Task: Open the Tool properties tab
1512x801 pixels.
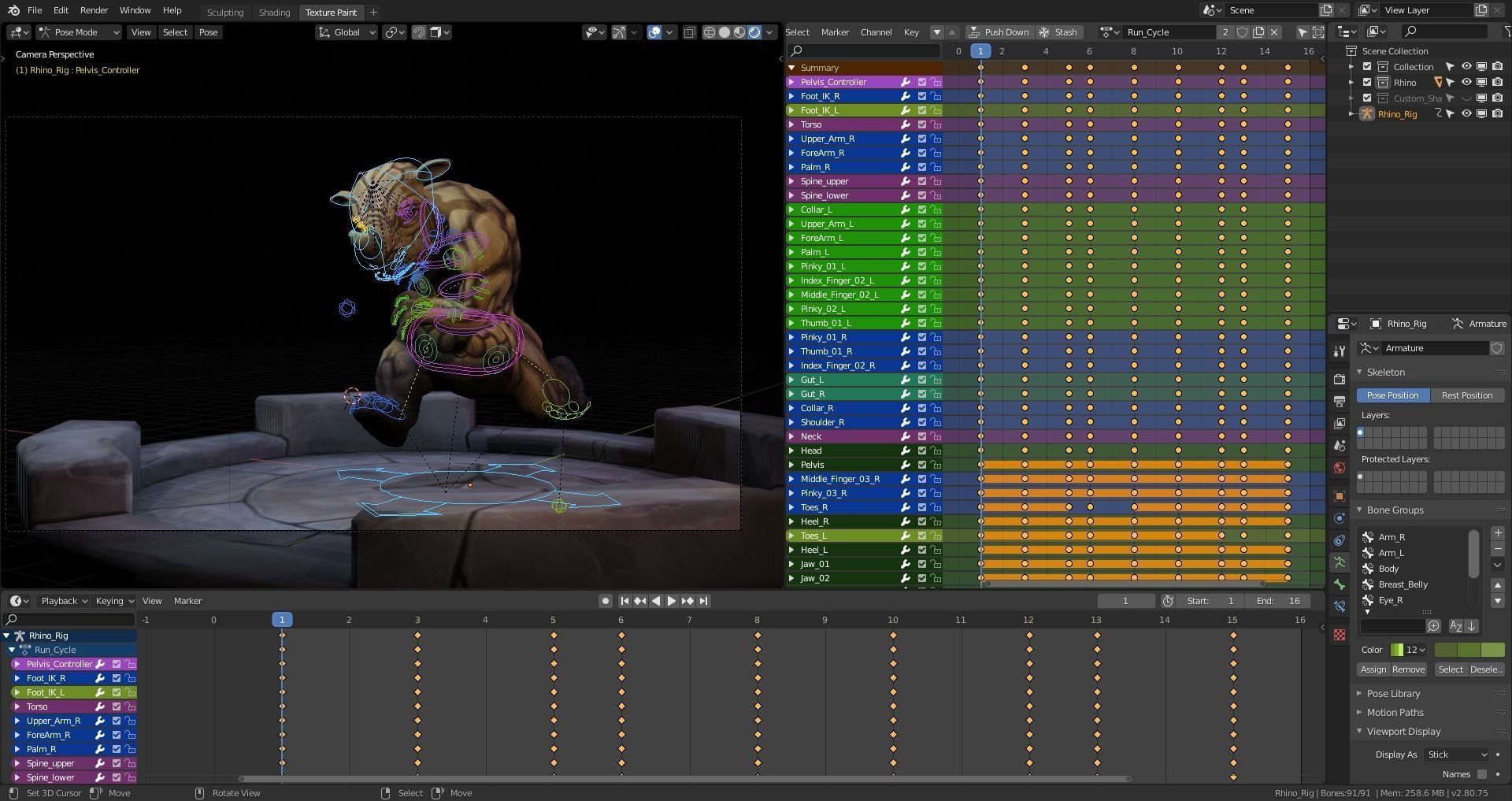Action: pyautogui.click(x=1340, y=350)
